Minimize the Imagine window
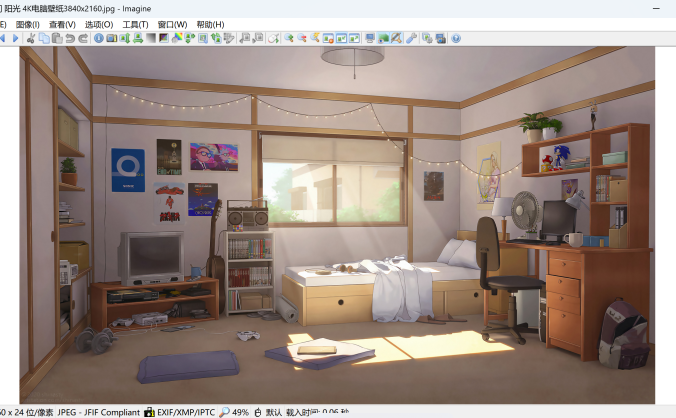 (656, 9)
